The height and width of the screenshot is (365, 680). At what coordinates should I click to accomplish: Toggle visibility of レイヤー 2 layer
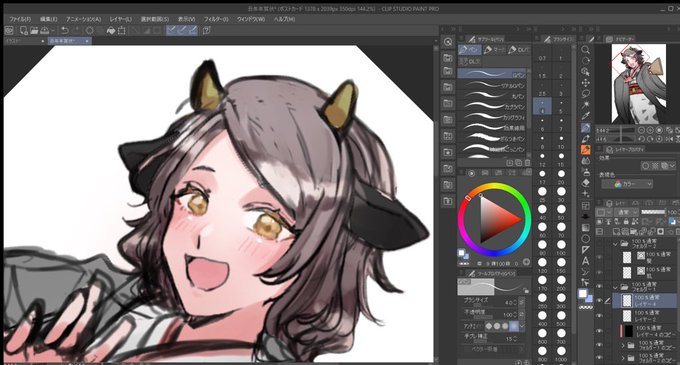(599, 316)
